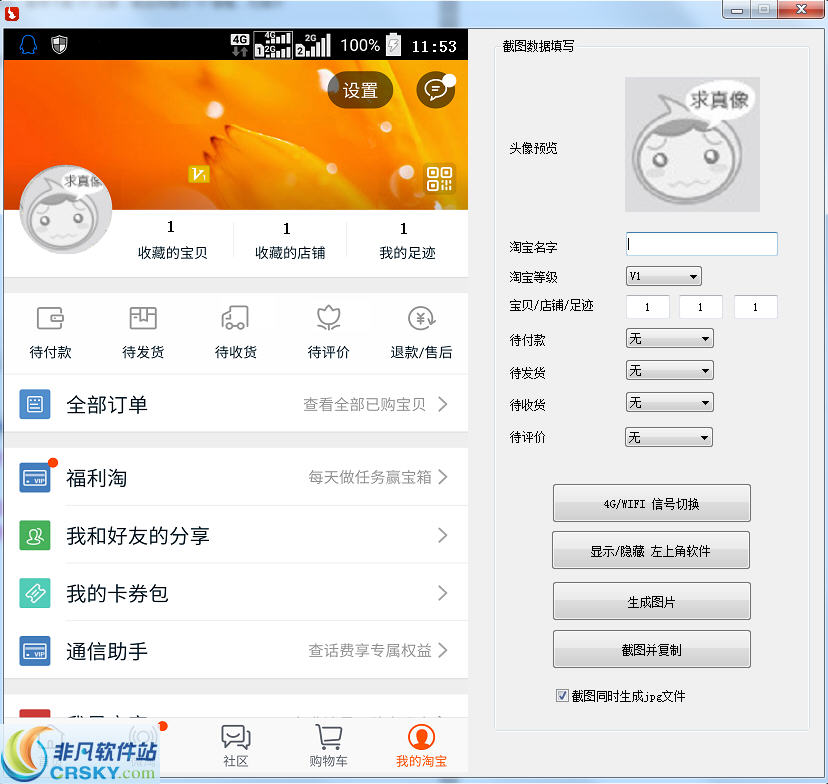Click the 截图并复制 button
The width and height of the screenshot is (828, 784).
click(652, 649)
